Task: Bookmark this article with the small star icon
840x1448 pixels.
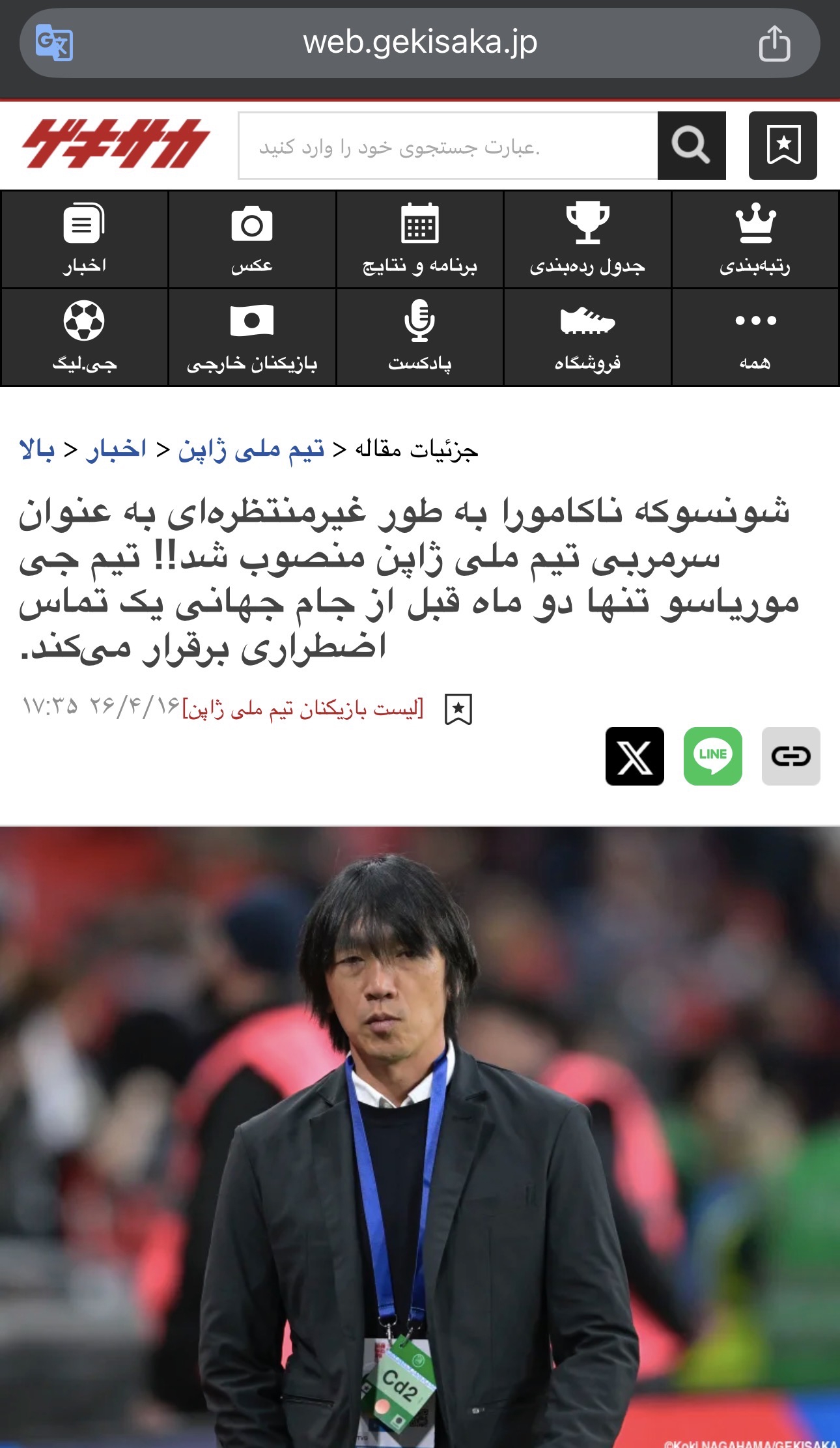Action: coord(458,709)
